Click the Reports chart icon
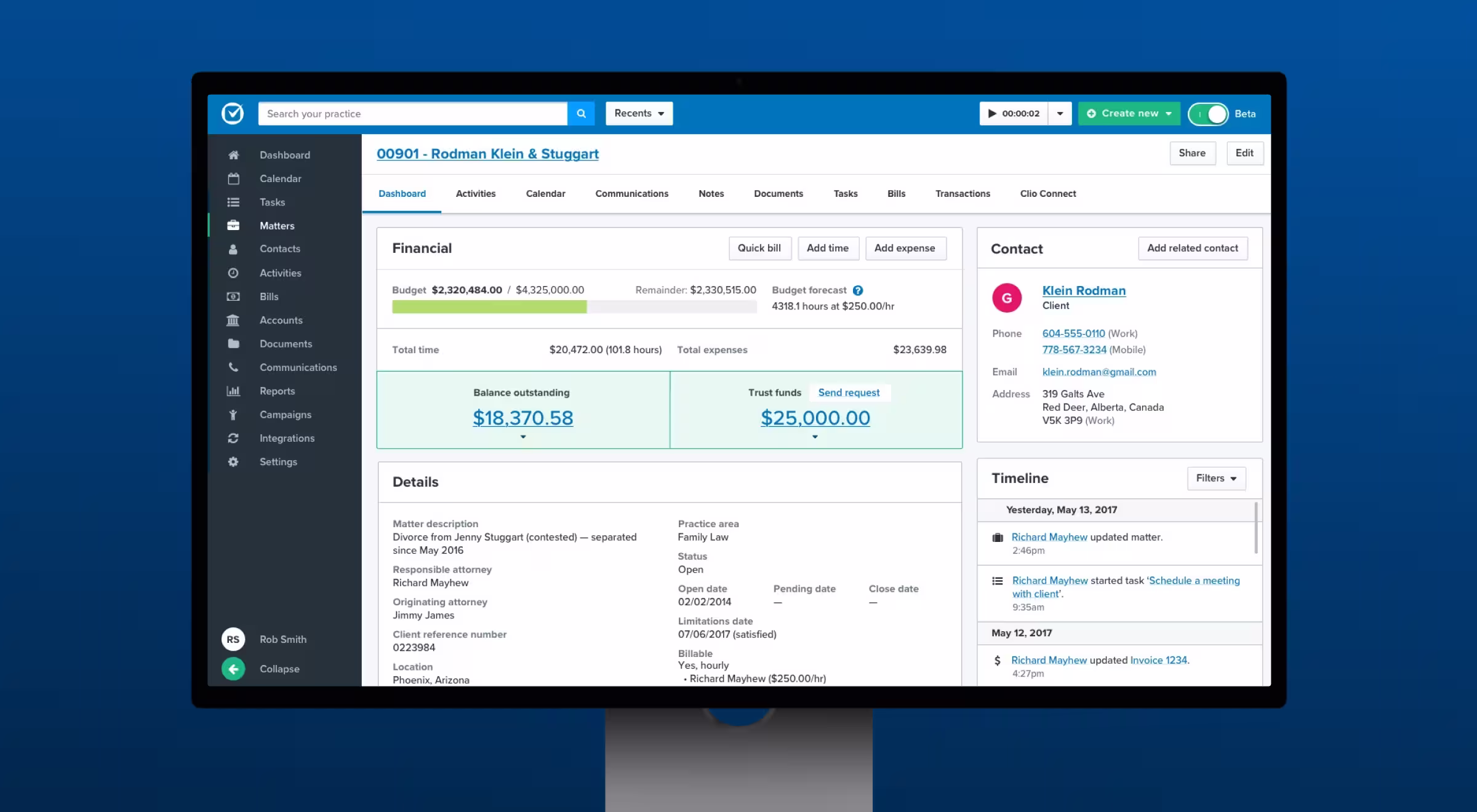 233,391
